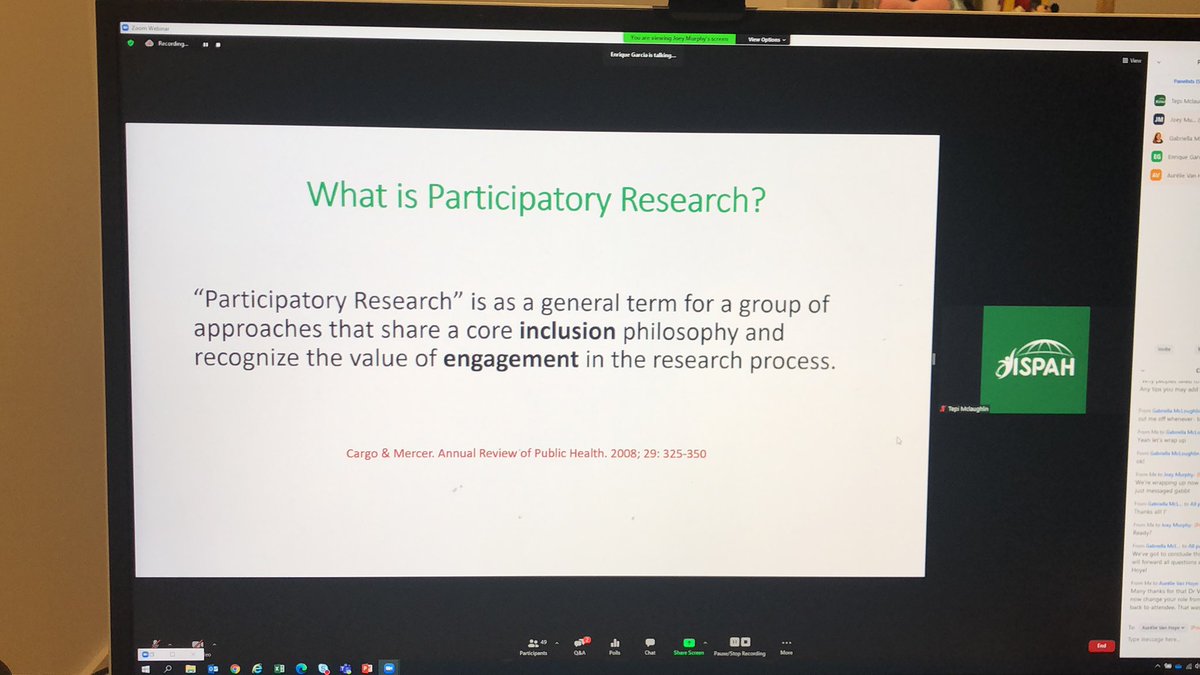
Task: Select Enrique Garcia EG panelist
Action: point(1176,156)
